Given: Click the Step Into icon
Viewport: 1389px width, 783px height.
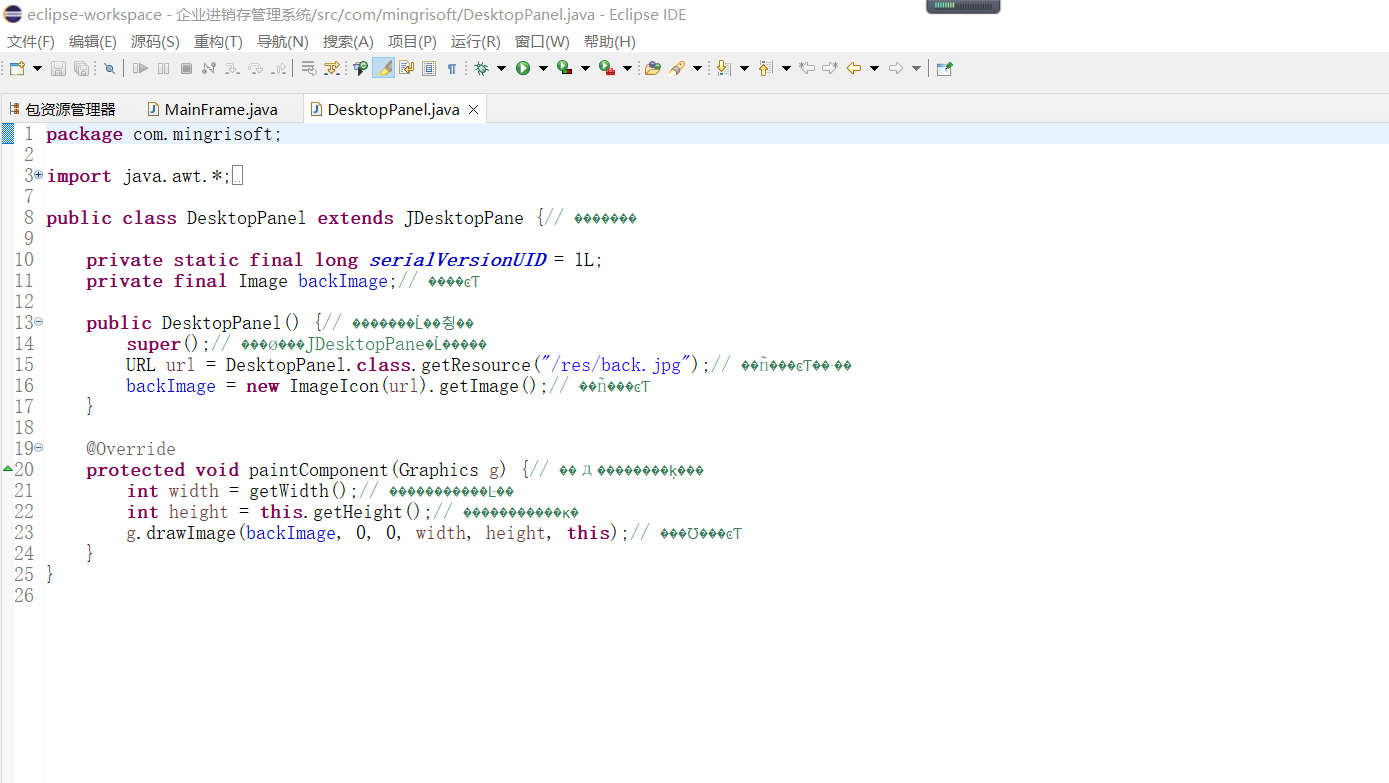Looking at the screenshot, I should (x=232, y=68).
